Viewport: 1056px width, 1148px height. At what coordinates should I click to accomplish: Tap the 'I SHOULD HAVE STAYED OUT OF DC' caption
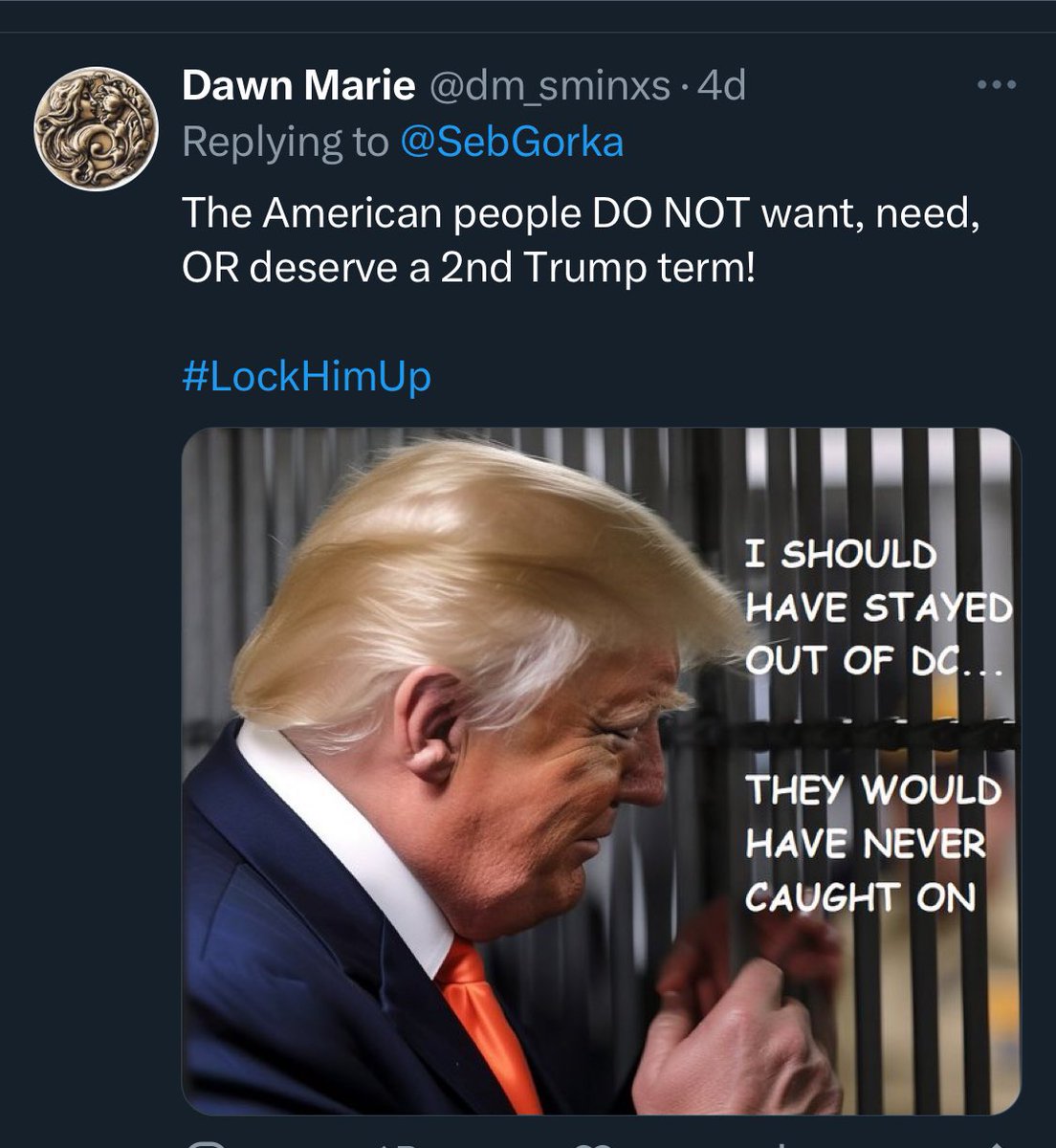point(876,607)
